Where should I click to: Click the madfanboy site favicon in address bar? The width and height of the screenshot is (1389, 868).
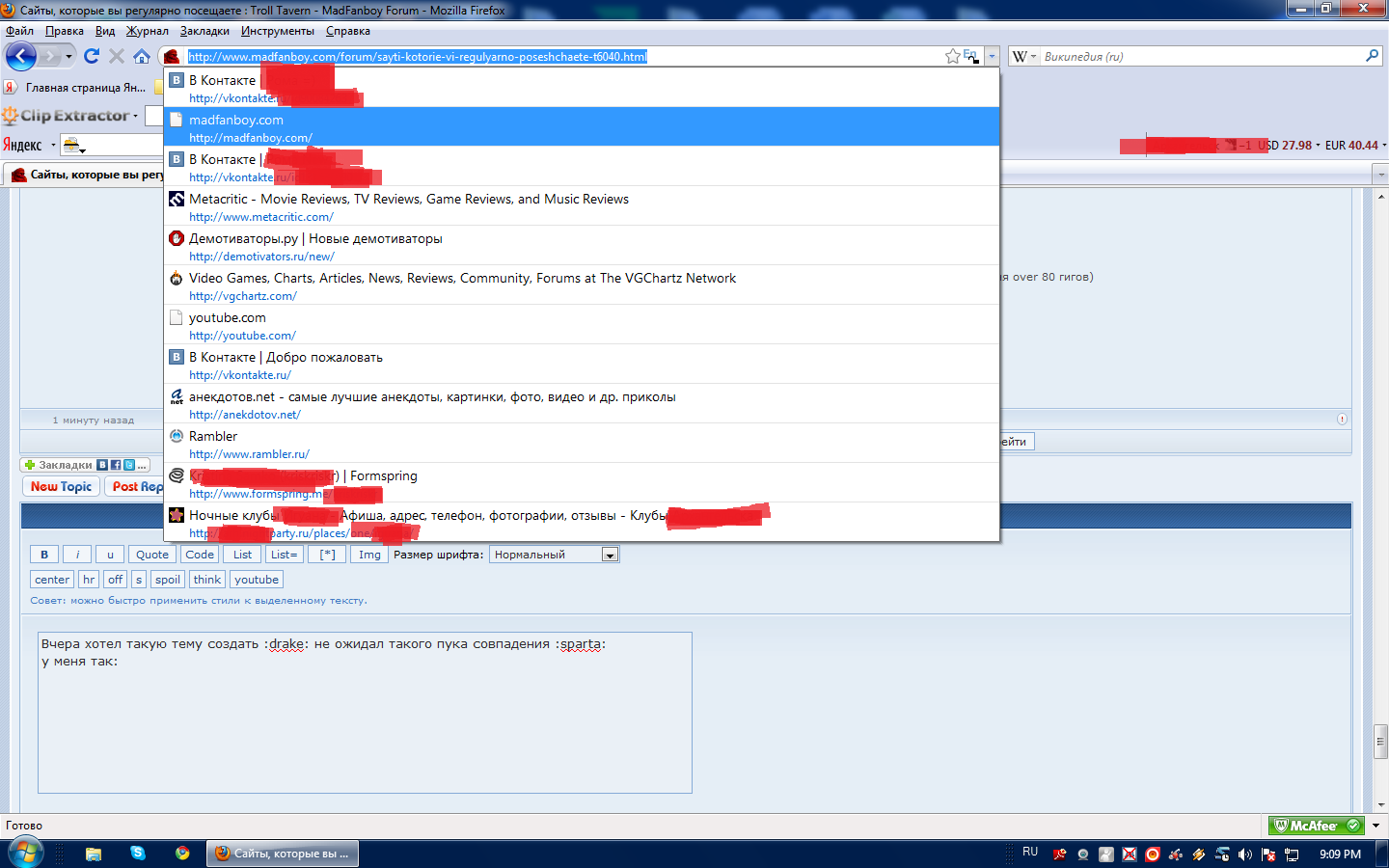[172, 56]
